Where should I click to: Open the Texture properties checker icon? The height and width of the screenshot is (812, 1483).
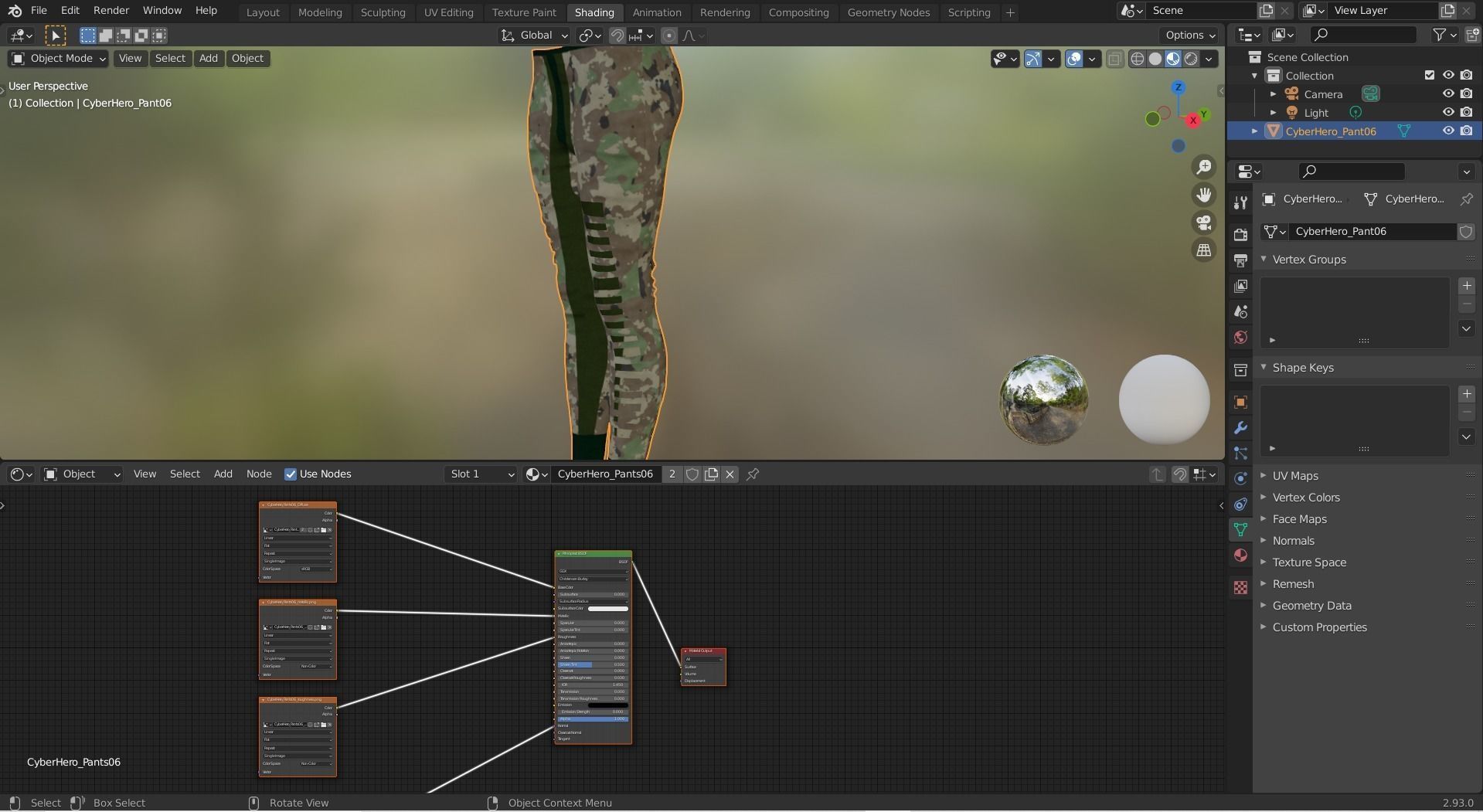[1240, 587]
